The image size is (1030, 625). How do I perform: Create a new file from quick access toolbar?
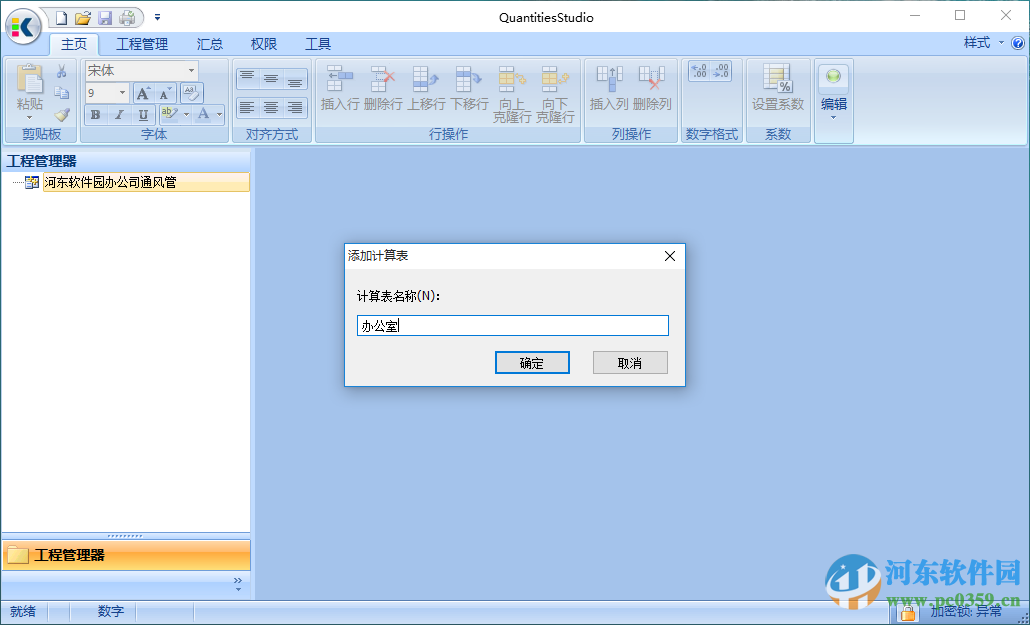coord(61,18)
